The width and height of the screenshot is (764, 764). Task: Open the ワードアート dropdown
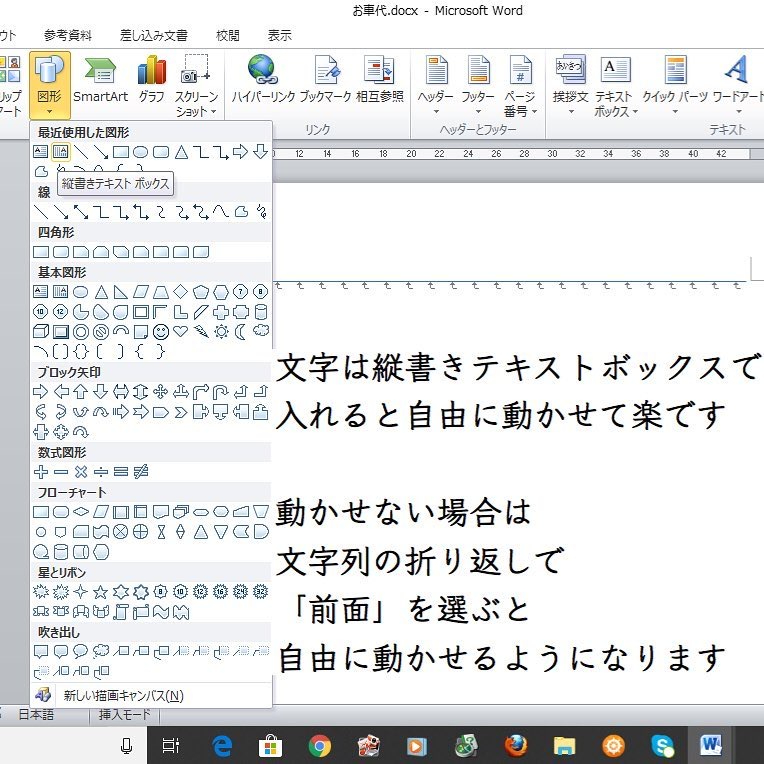pos(738,85)
